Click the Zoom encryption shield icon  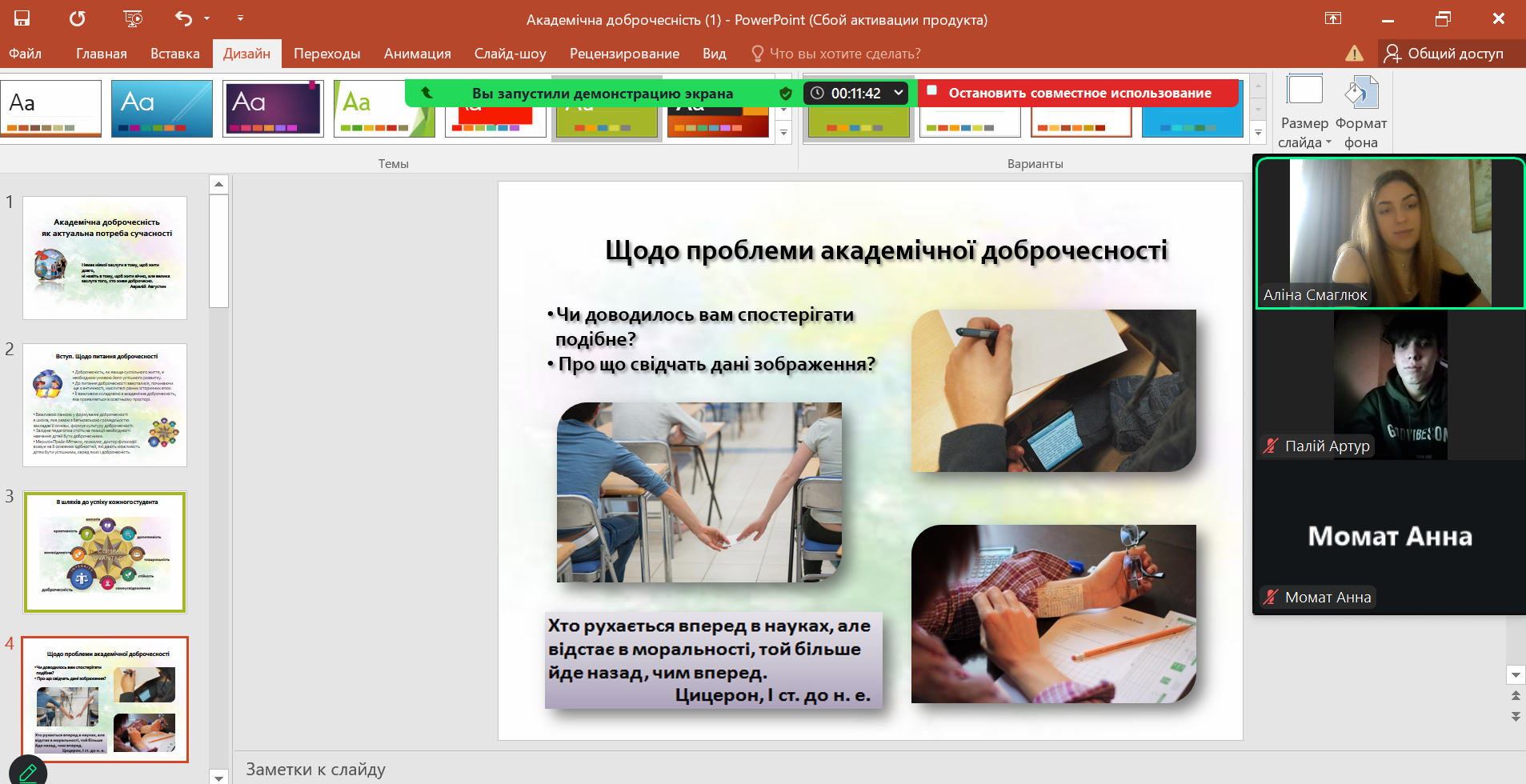click(x=786, y=94)
